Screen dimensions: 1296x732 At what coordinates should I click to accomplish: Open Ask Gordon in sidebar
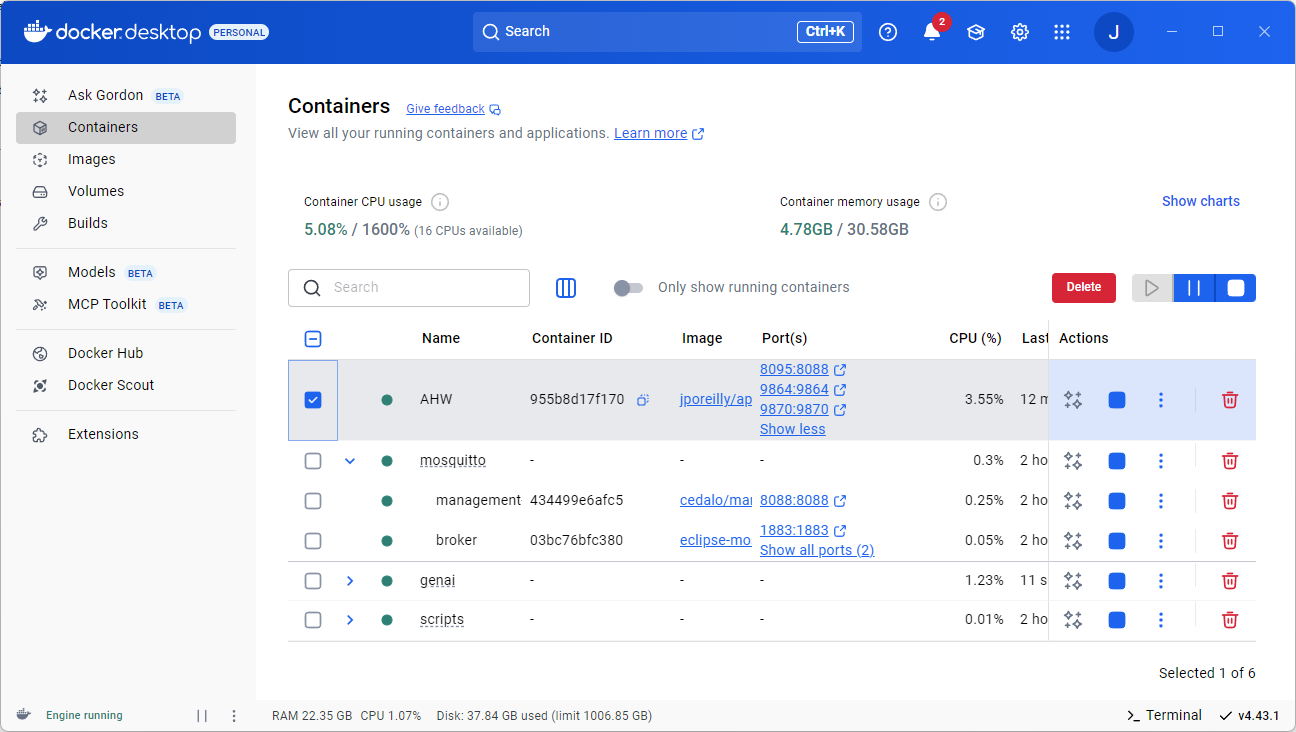pyautogui.click(x=126, y=96)
